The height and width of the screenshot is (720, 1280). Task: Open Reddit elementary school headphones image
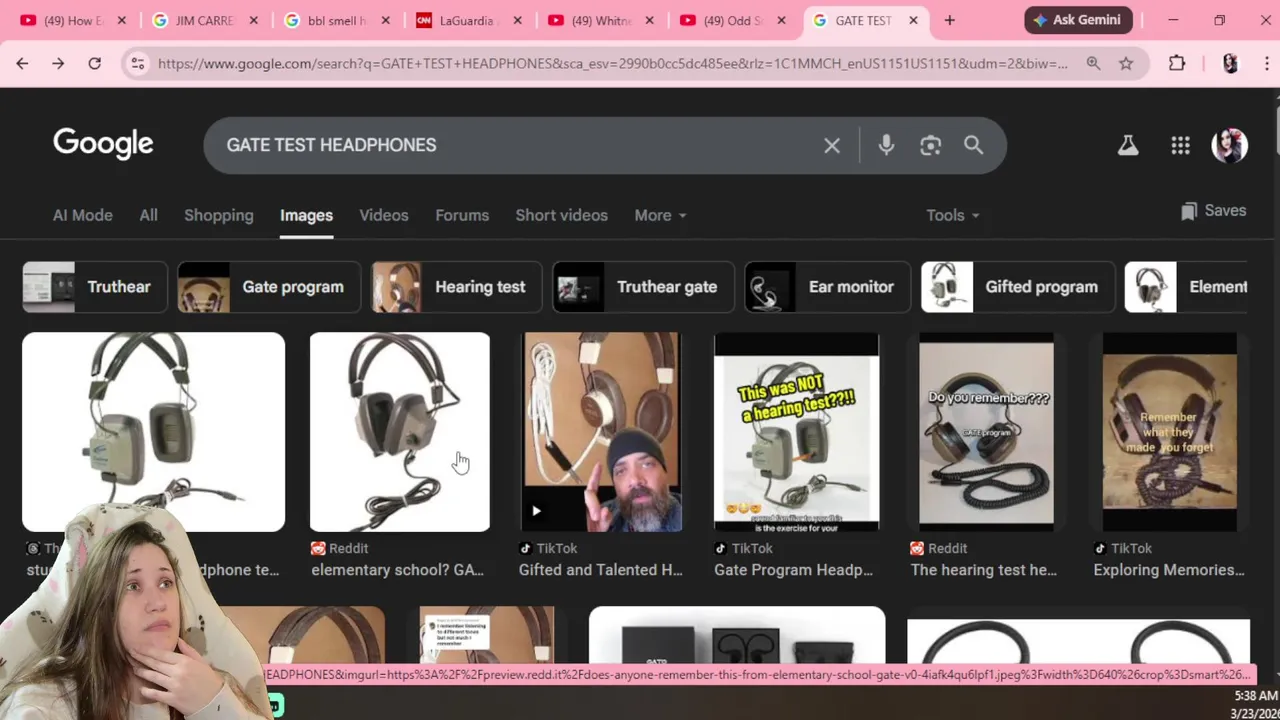[x=399, y=431]
